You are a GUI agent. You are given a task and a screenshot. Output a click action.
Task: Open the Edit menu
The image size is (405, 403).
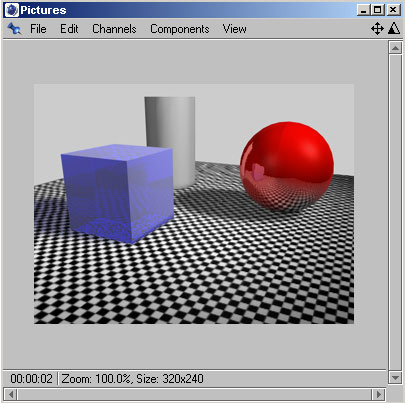(69, 29)
